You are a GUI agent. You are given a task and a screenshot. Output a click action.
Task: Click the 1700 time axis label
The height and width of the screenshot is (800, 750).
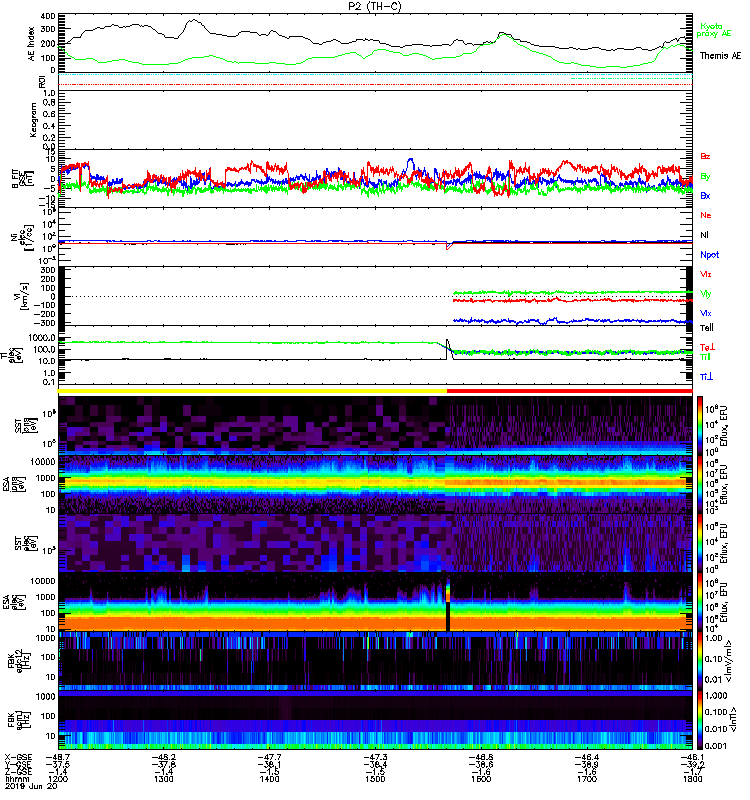click(x=587, y=779)
